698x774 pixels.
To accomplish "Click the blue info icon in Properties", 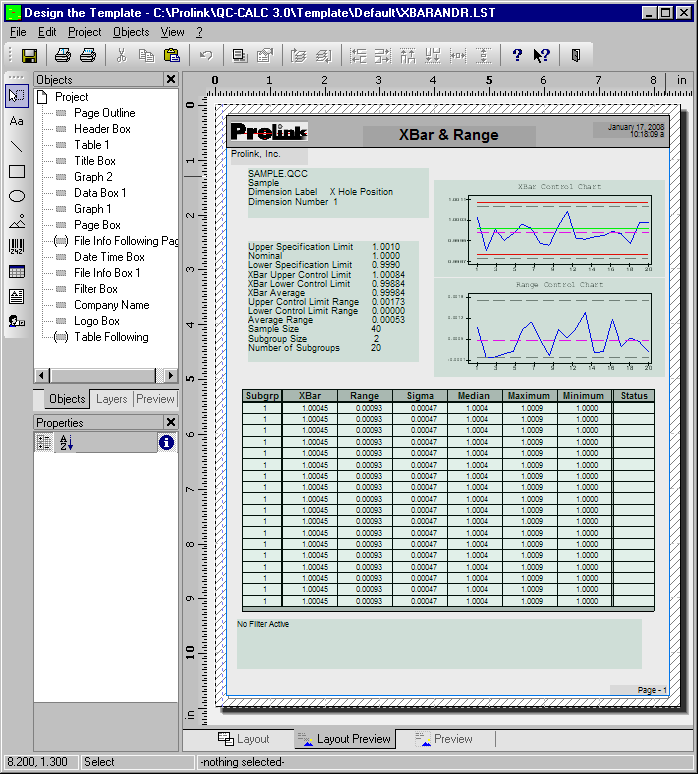I will coord(166,443).
